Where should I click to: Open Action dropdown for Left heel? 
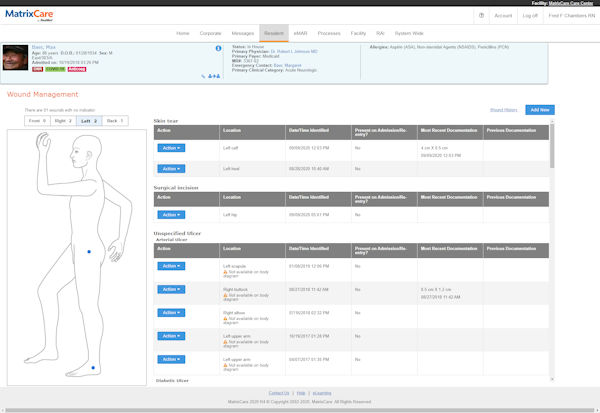[171, 168]
